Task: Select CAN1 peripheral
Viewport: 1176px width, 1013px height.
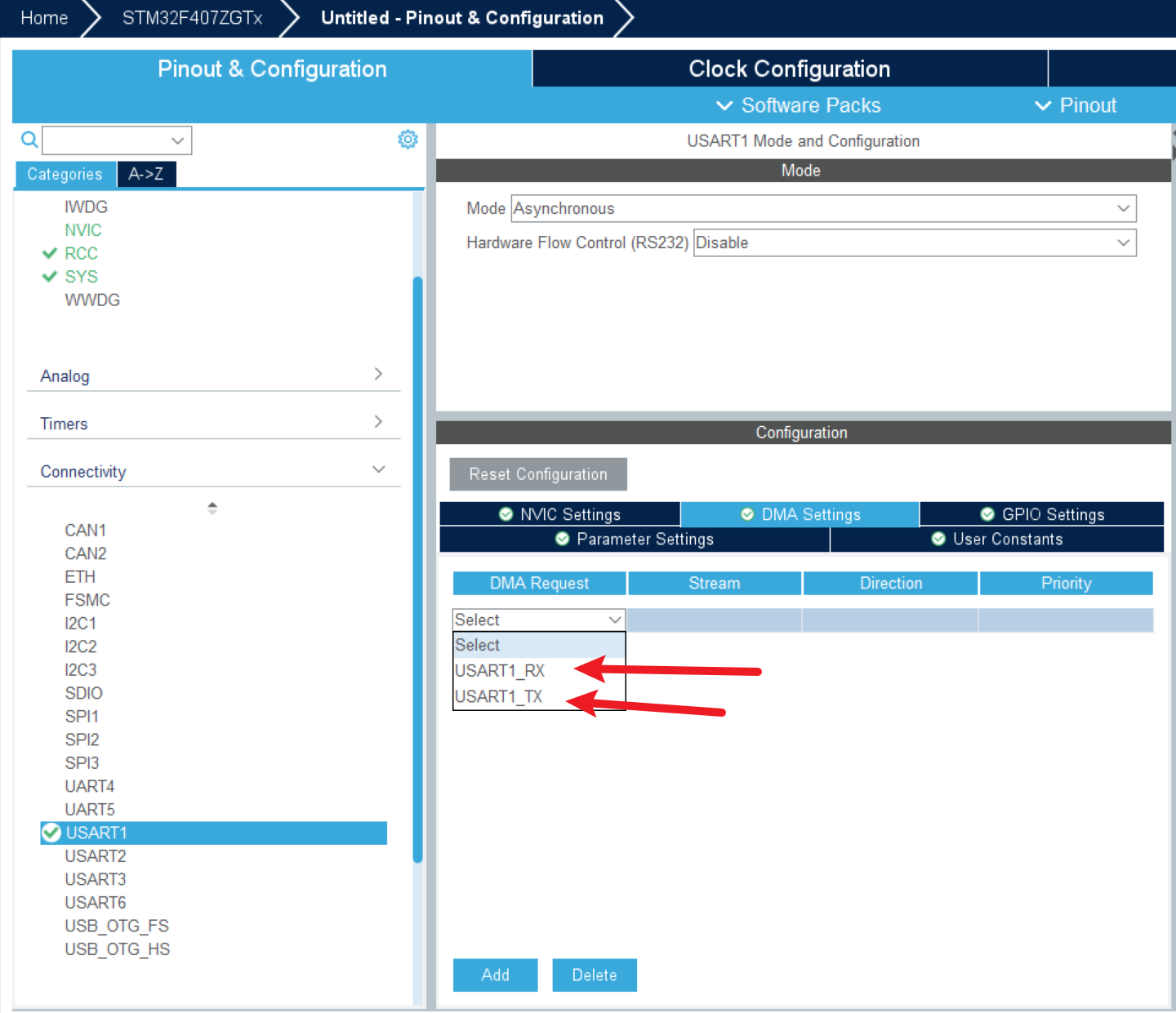Action: [x=86, y=531]
